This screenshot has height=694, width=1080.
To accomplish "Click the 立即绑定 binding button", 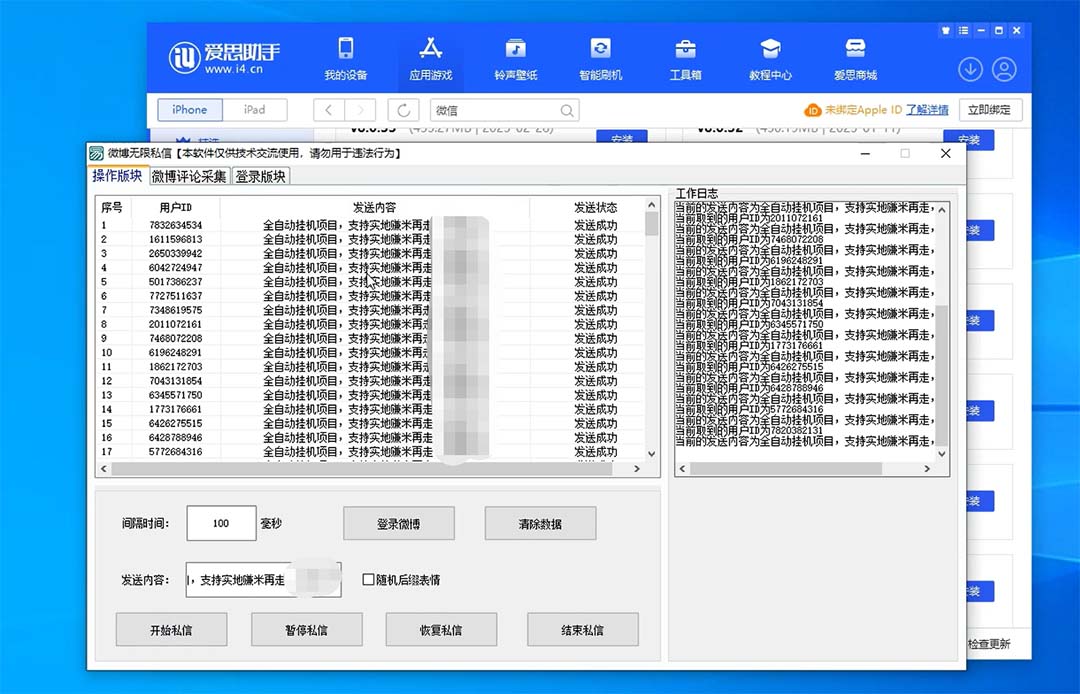I will click(x=990, y=110).
